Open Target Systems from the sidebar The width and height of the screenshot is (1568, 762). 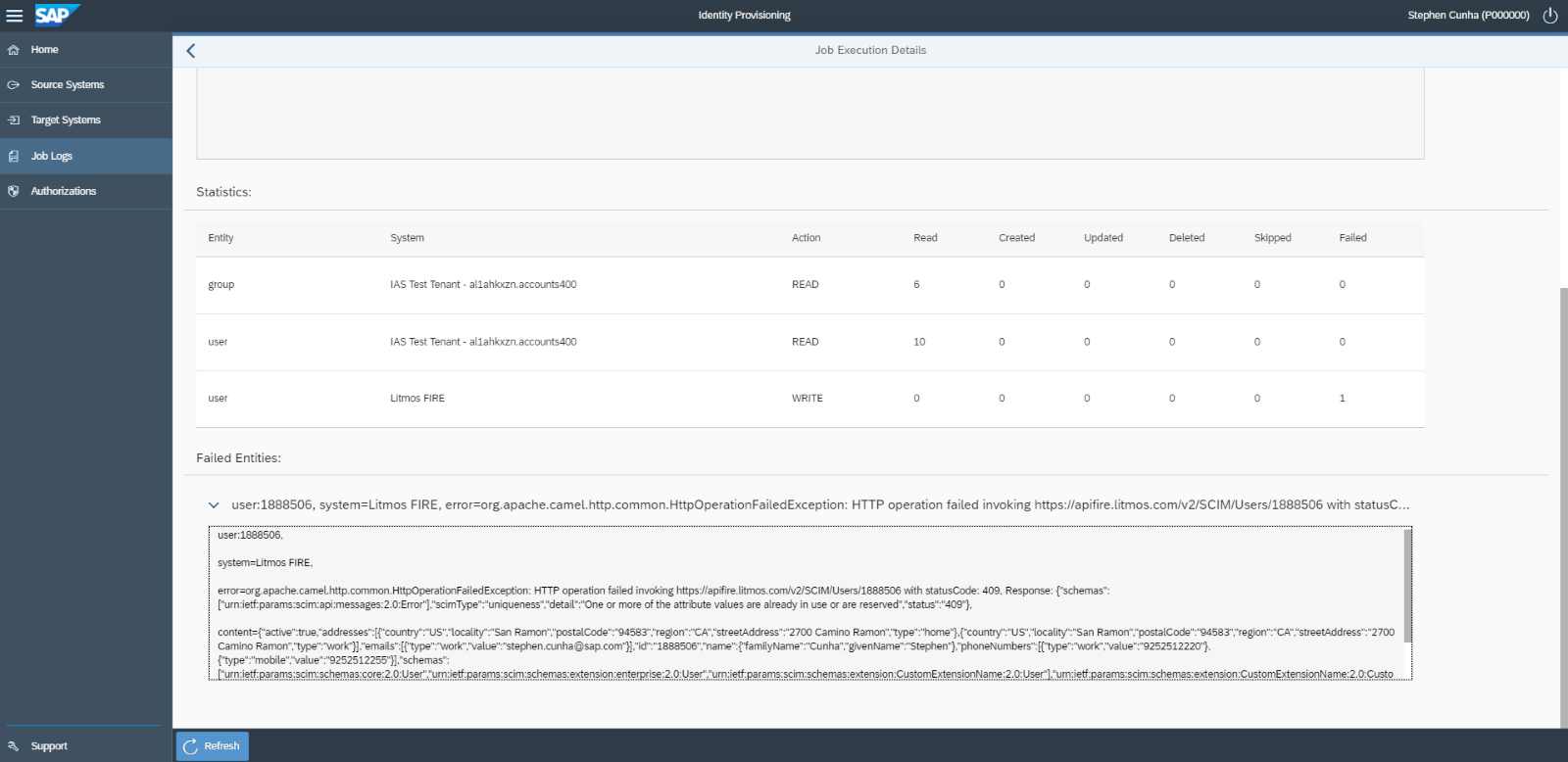[86, 120]
